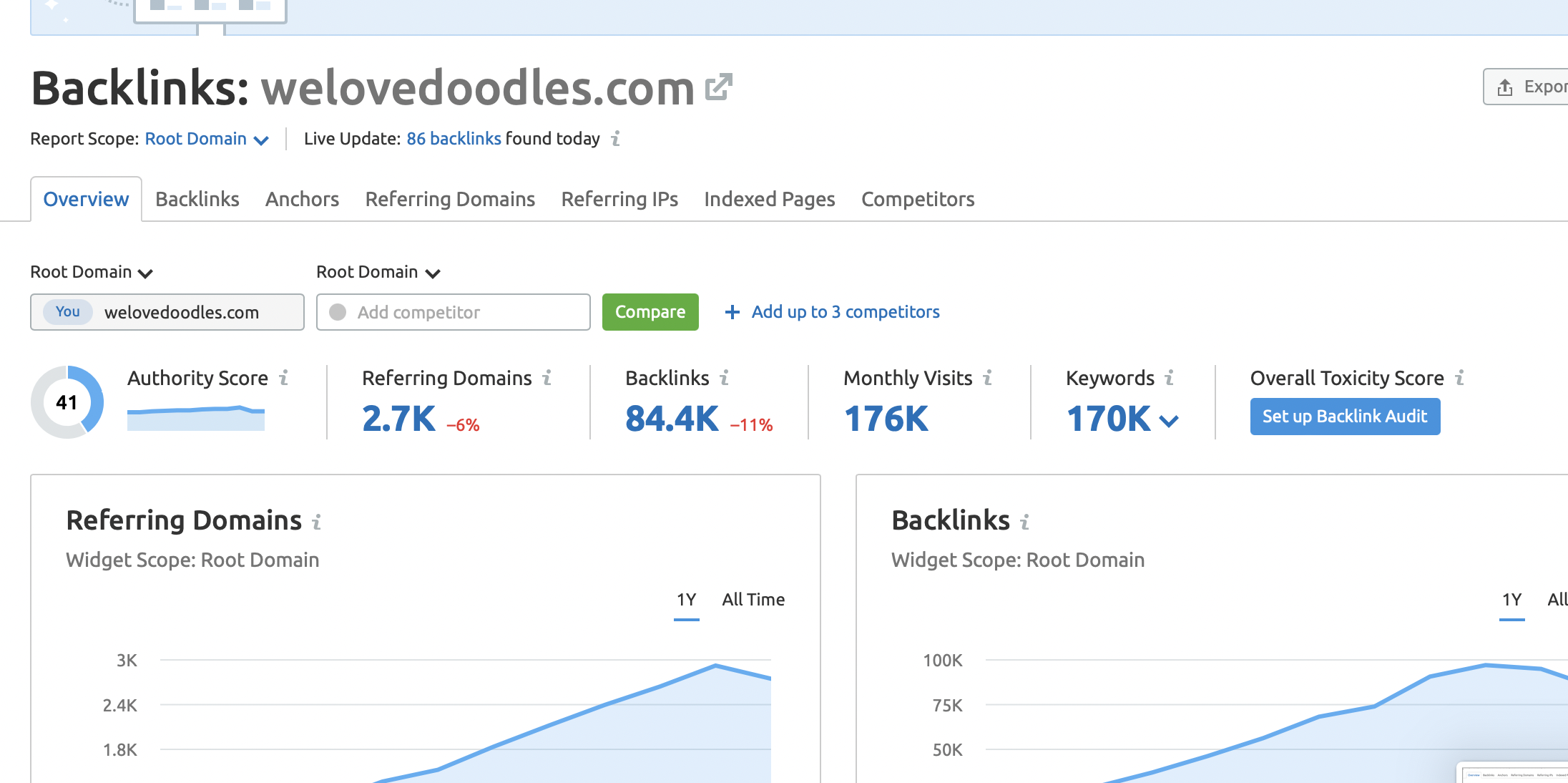Viewport: 1568px width, 783px height.
Task: Select 1Y range in Backlinks widget
Action: click(1511, 600)
